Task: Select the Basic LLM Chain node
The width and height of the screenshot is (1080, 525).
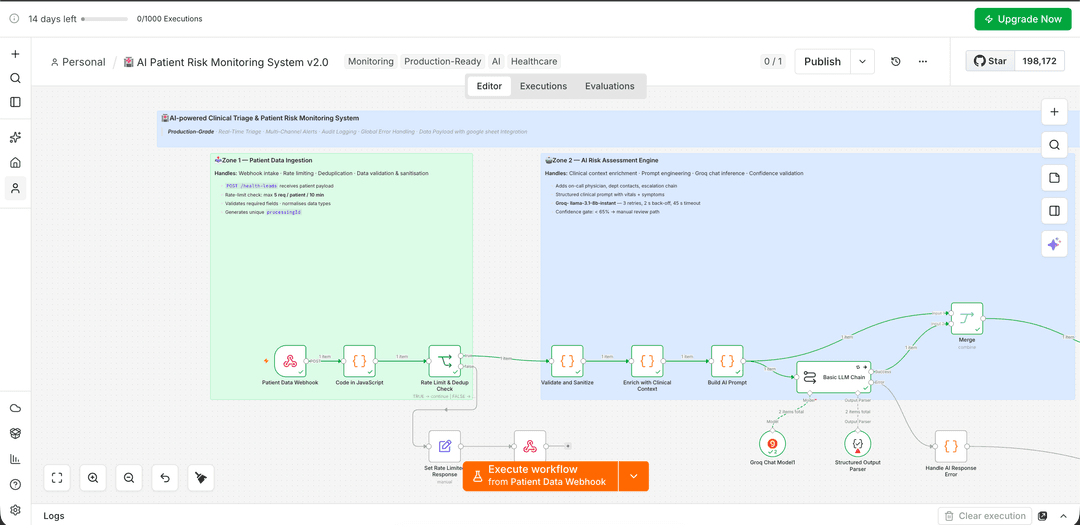Action: click(834, 377)
